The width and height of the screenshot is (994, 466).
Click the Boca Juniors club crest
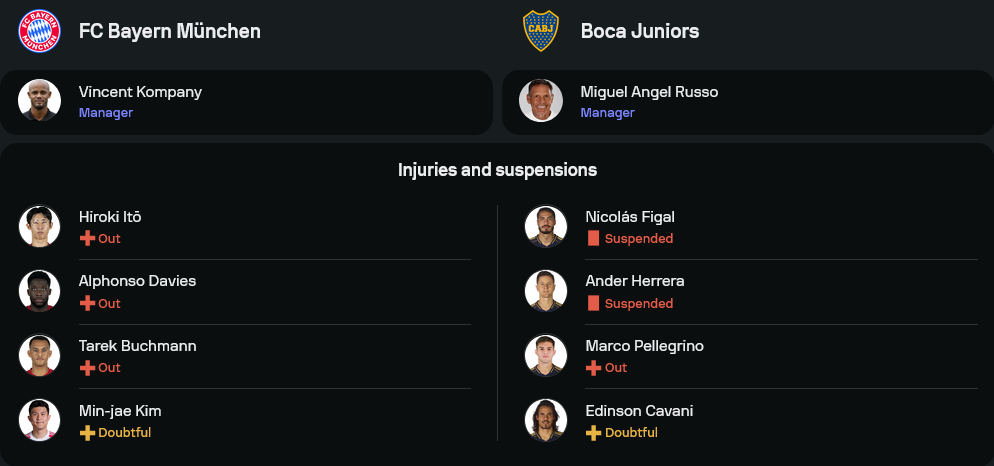pyautogui.click(x=541, y=31)
